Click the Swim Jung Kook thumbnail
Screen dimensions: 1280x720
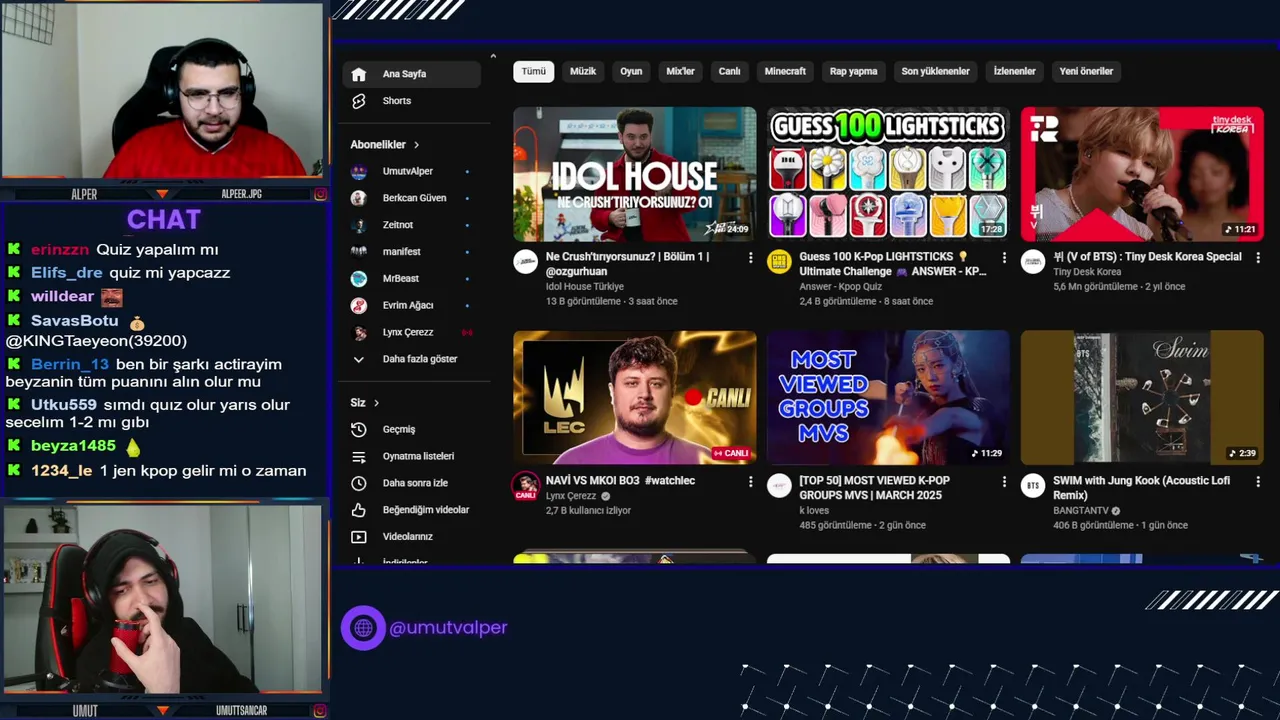(x=1142, y=398)
